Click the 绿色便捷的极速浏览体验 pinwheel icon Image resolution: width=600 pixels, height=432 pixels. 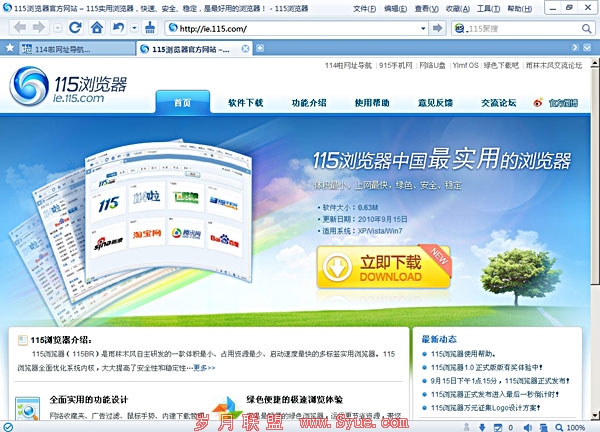(x=227, y=408)
